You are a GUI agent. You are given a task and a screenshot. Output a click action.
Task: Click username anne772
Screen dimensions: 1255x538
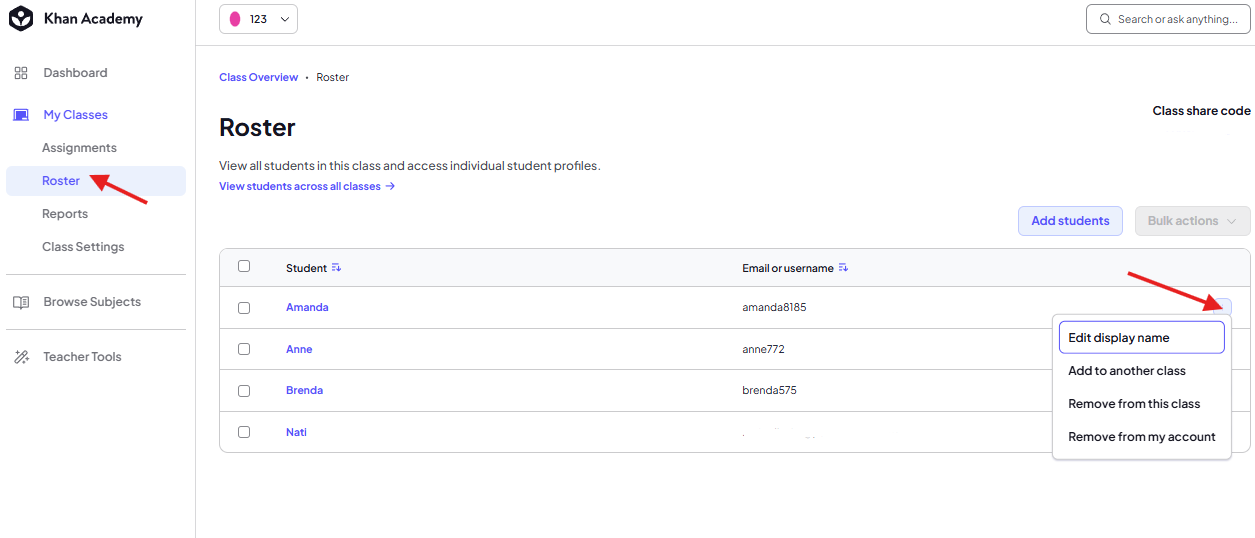764,349
